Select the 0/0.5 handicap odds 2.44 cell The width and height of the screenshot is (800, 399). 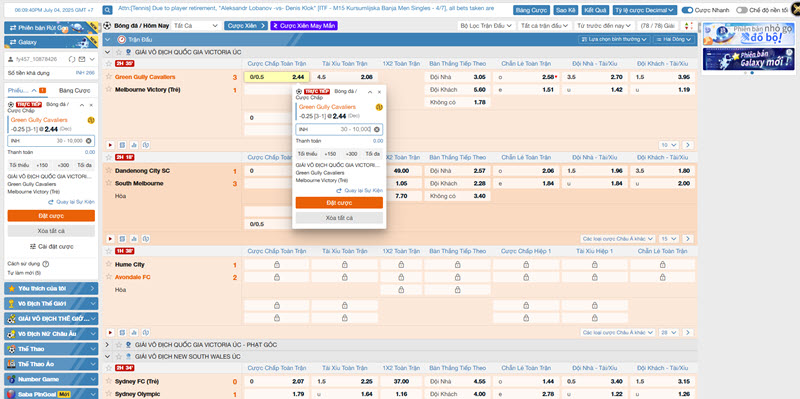click(277, 77)
